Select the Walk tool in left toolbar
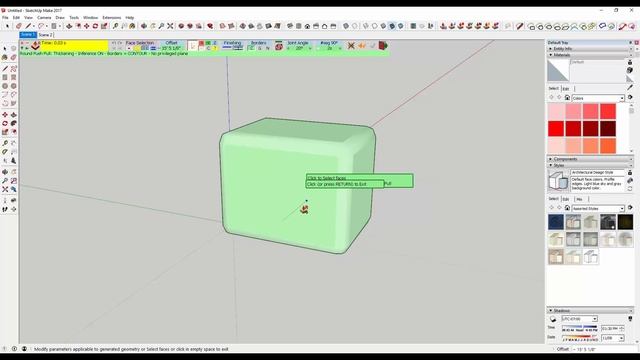The width and height of the screenshot is (640, 360). [5, 209]
